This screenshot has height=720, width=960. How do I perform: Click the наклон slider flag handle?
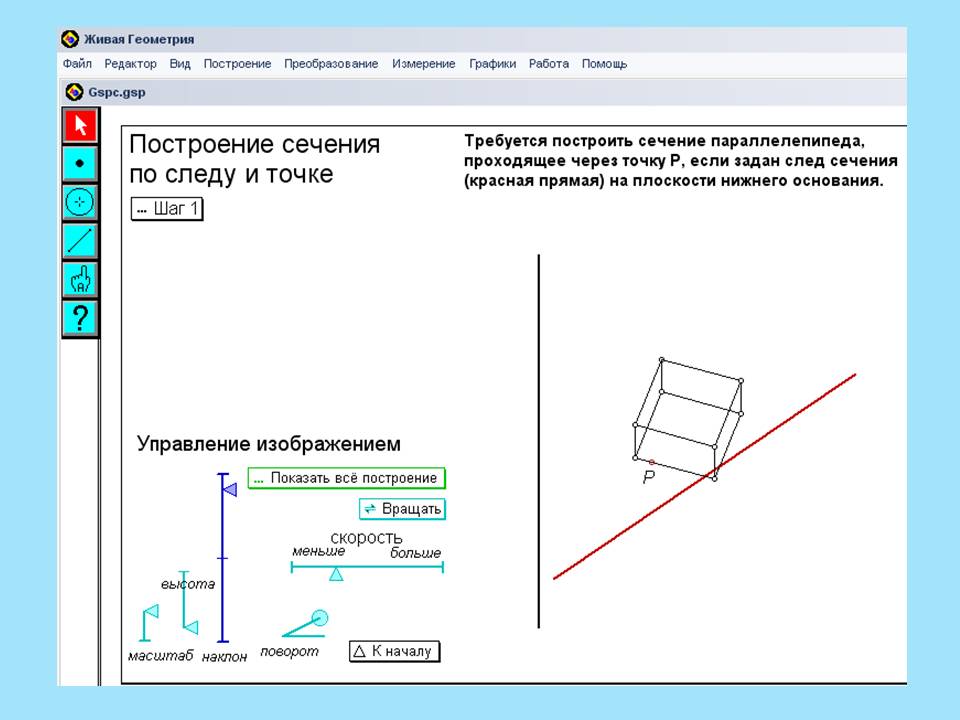[x=229, y=489]
